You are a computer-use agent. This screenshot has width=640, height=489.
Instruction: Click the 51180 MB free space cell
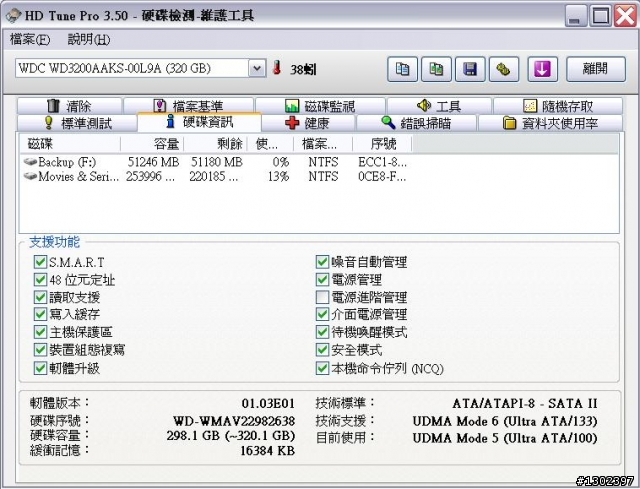[x=217, y=162]
